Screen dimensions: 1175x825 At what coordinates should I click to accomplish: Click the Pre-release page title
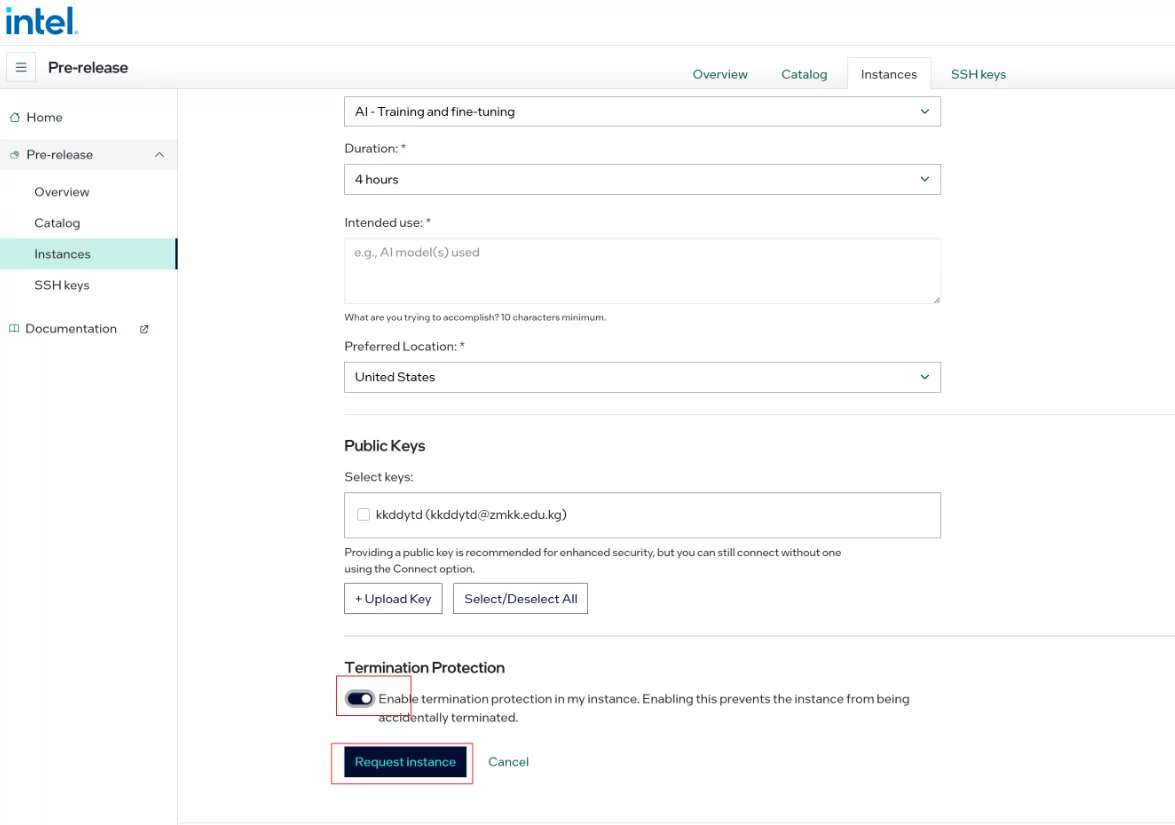tap(88, 67)
